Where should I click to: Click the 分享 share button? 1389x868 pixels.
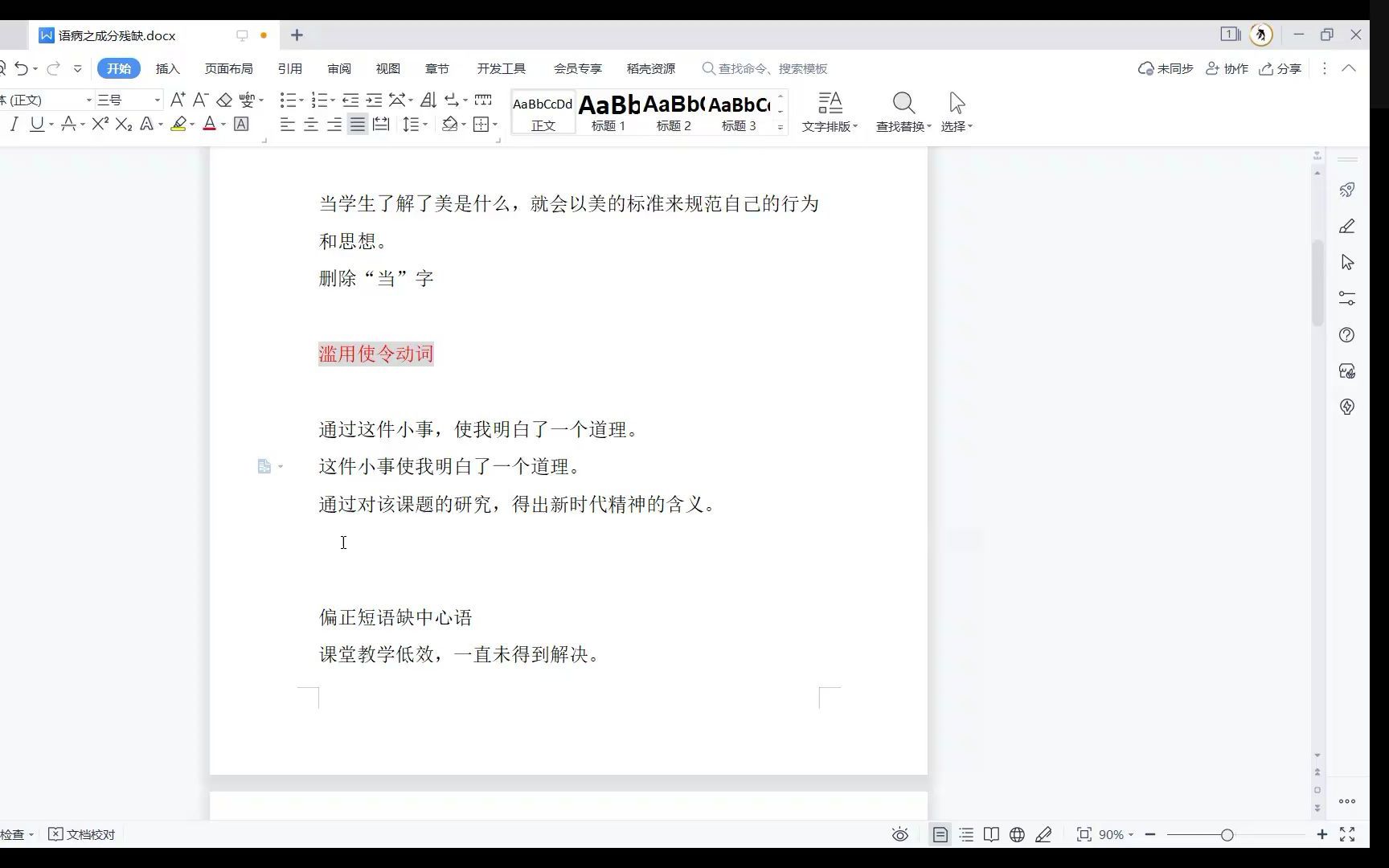[1280, 68]
